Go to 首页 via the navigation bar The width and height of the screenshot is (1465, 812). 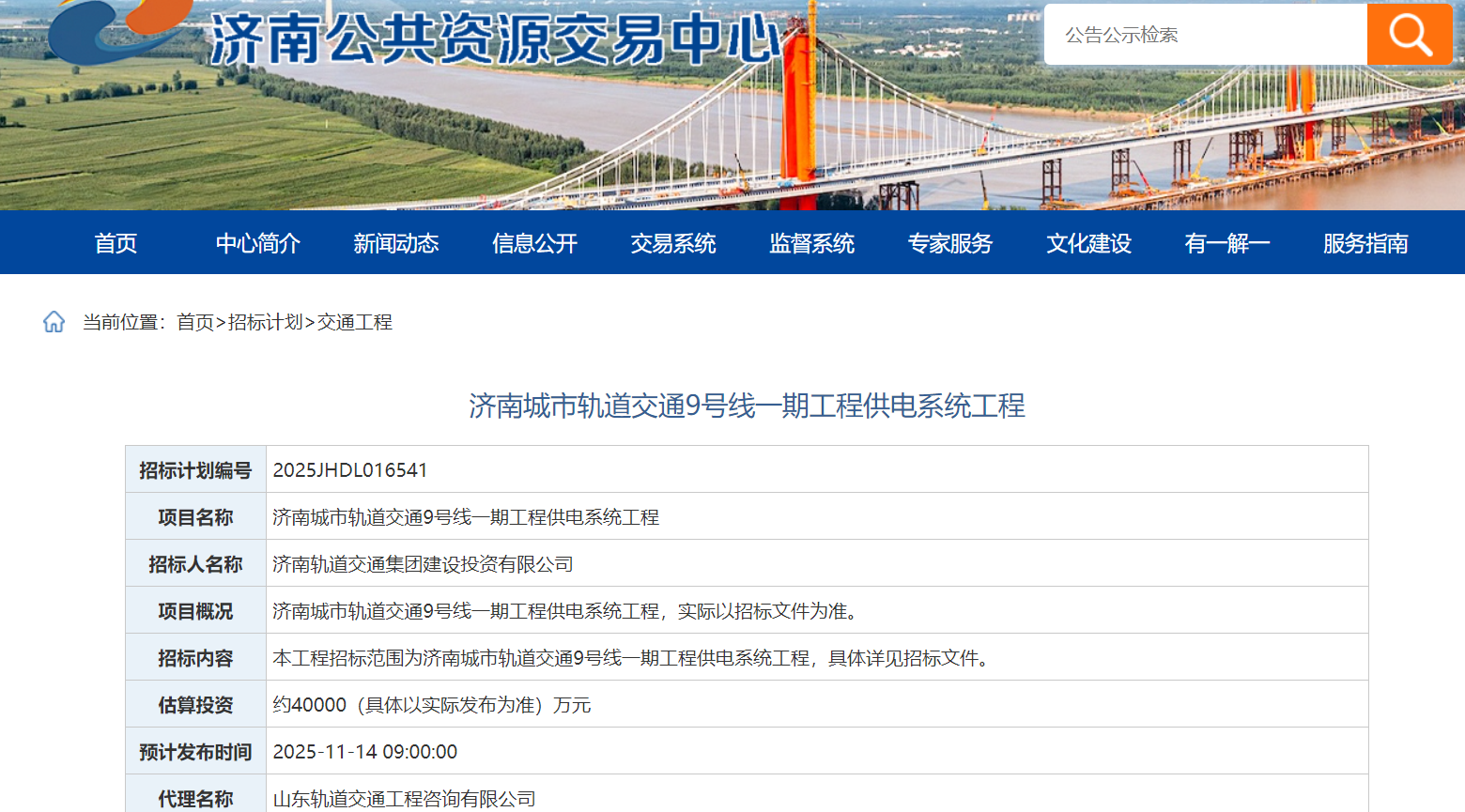click(x=115, y=243)
